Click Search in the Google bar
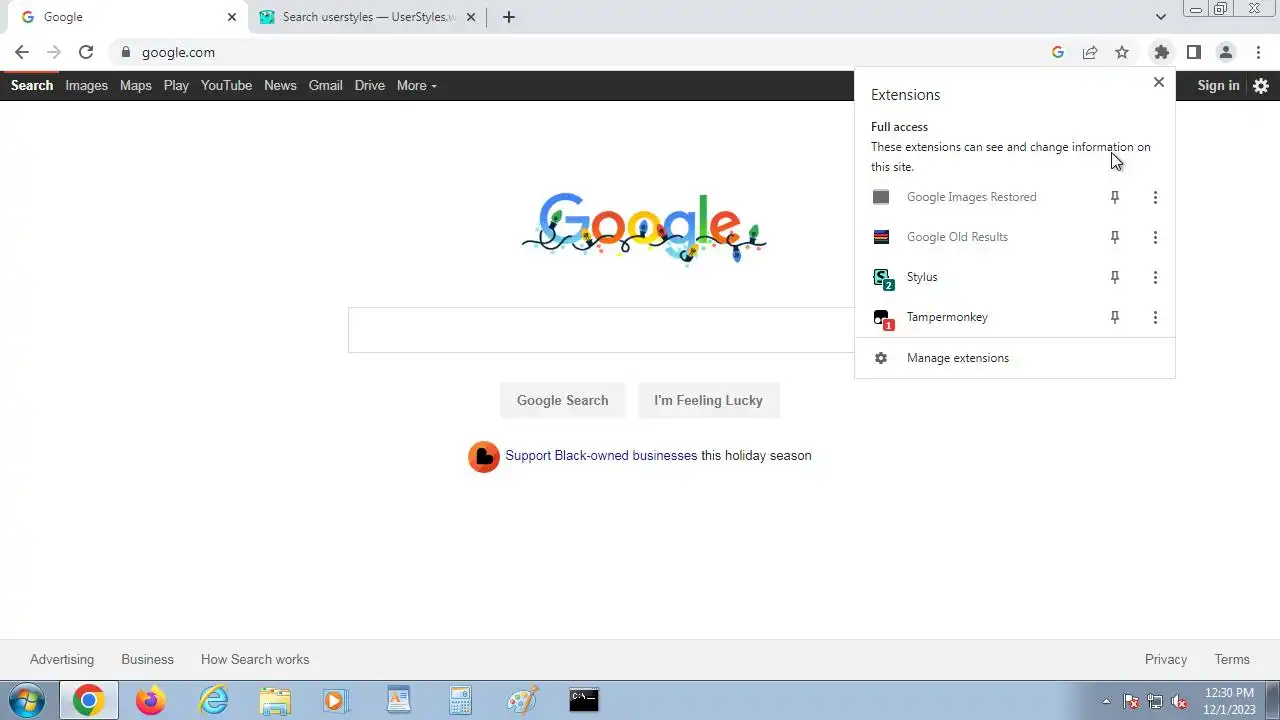This screenshot has width=1280, height=720. coord(32,85)
